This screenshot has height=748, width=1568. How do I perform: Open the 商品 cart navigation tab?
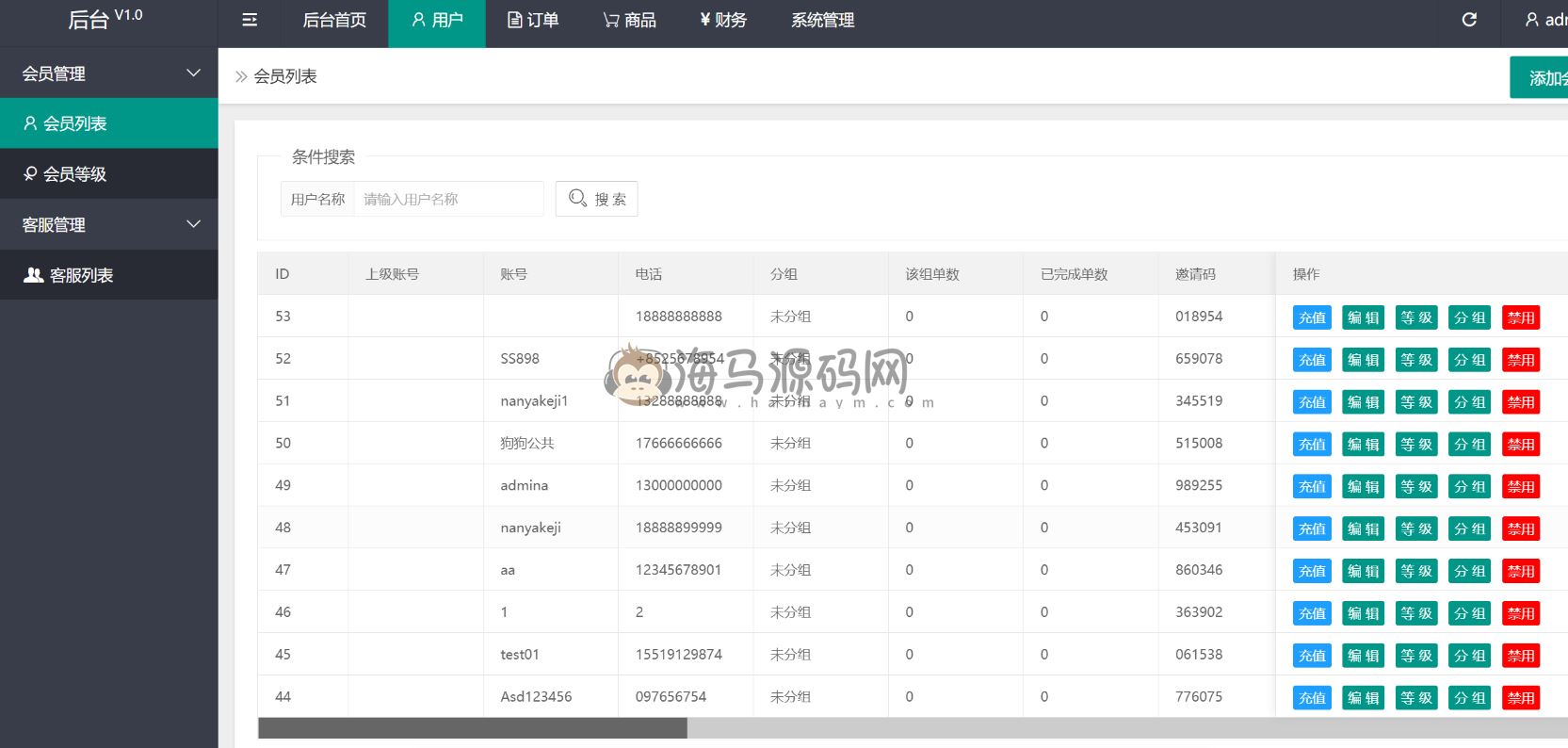[x=629, y=20]
